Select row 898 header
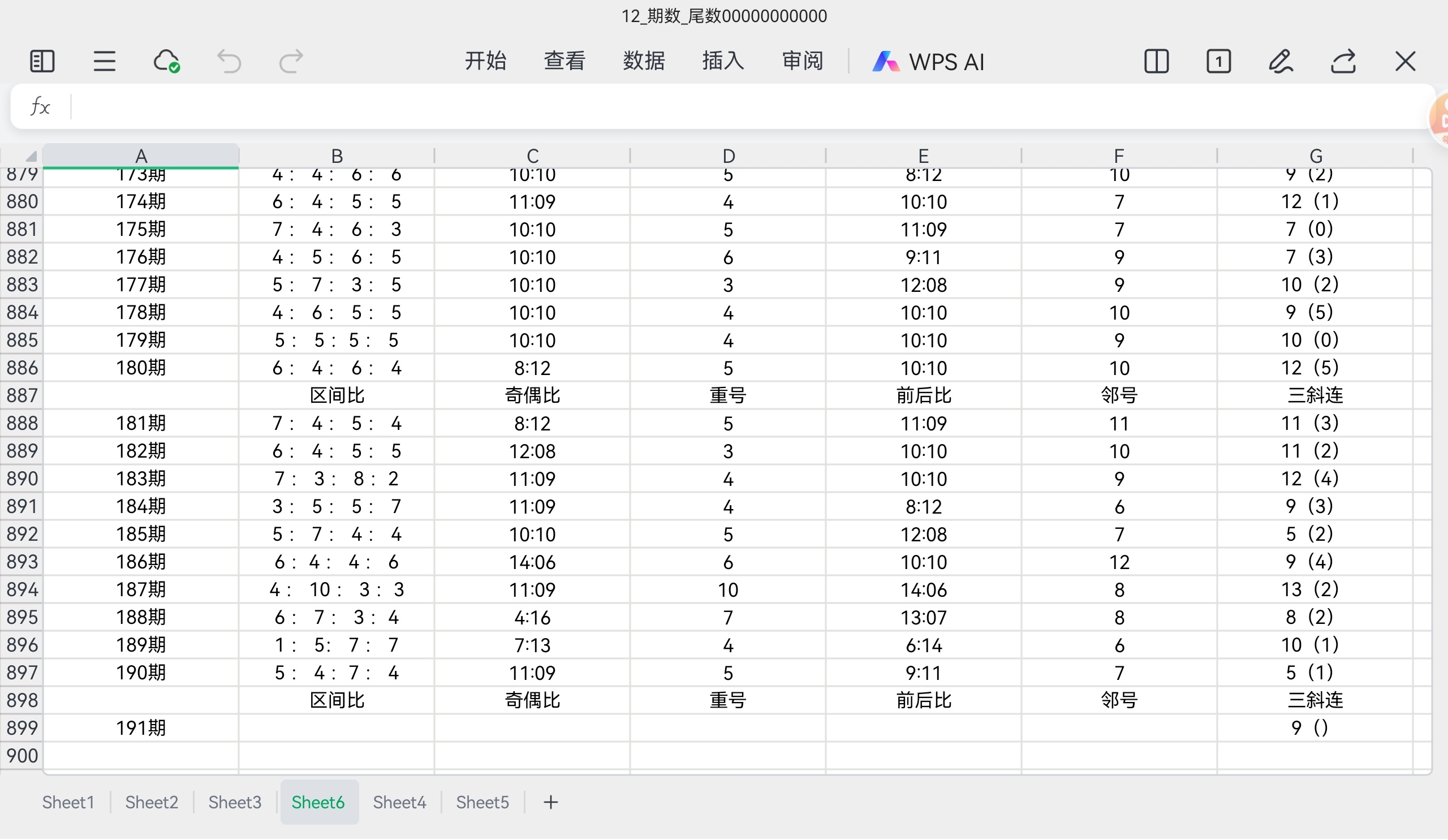Image resolution: width=1448 pixels, height=840 pixels. point(22,701)
